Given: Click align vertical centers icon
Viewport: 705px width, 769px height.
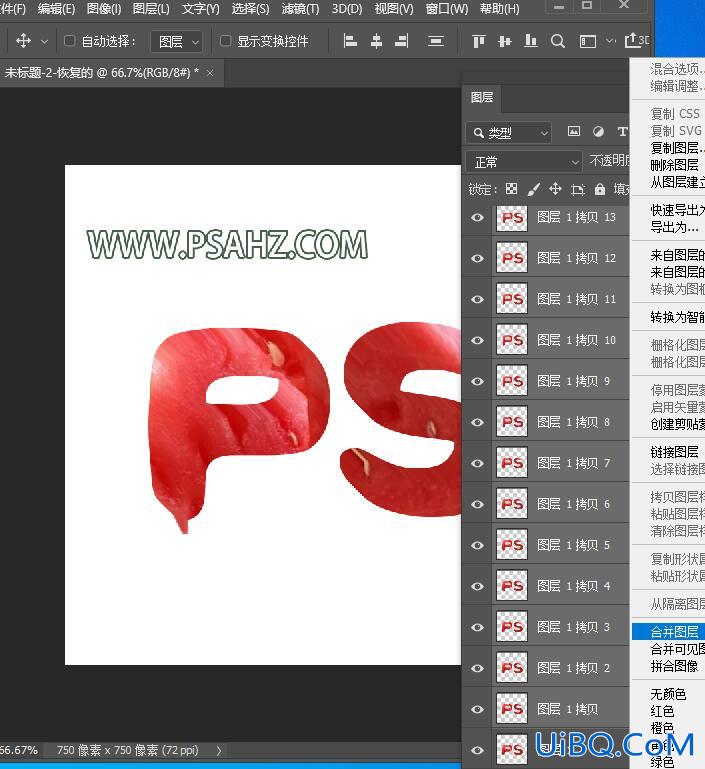Looking at the screenshot, I should [x=504, y=41].
